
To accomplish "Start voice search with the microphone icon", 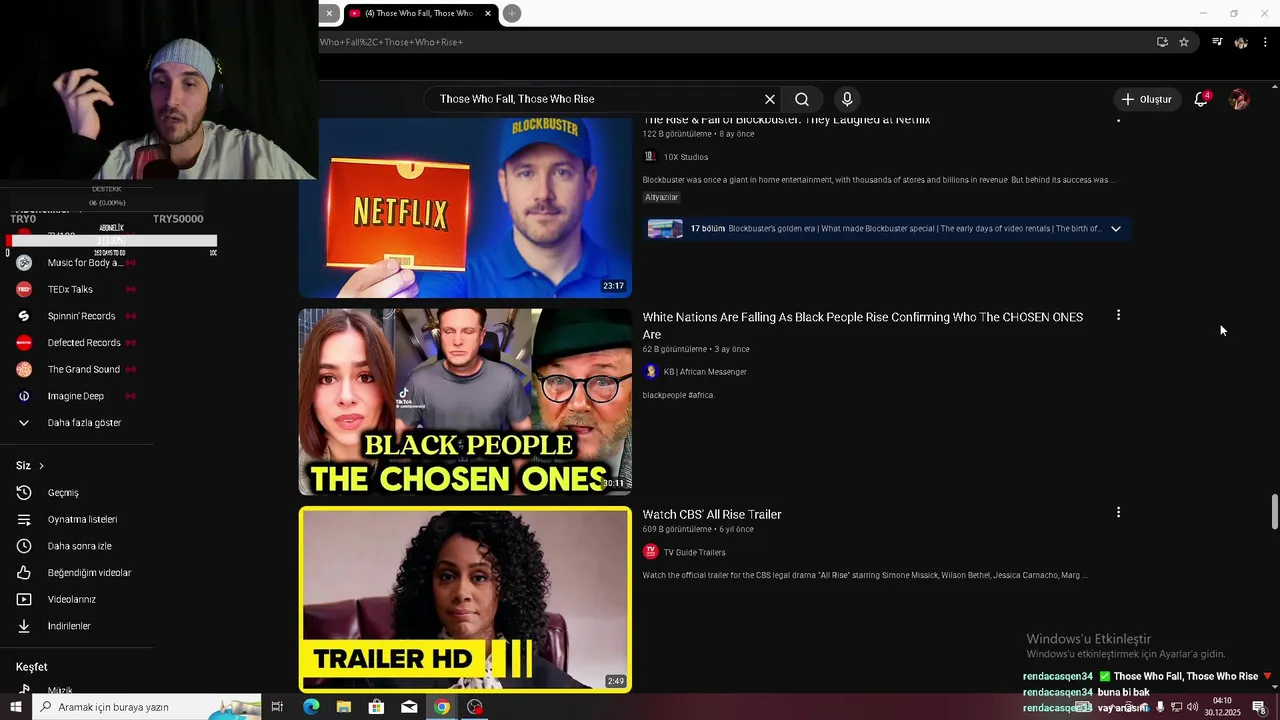I will point(847,99).
